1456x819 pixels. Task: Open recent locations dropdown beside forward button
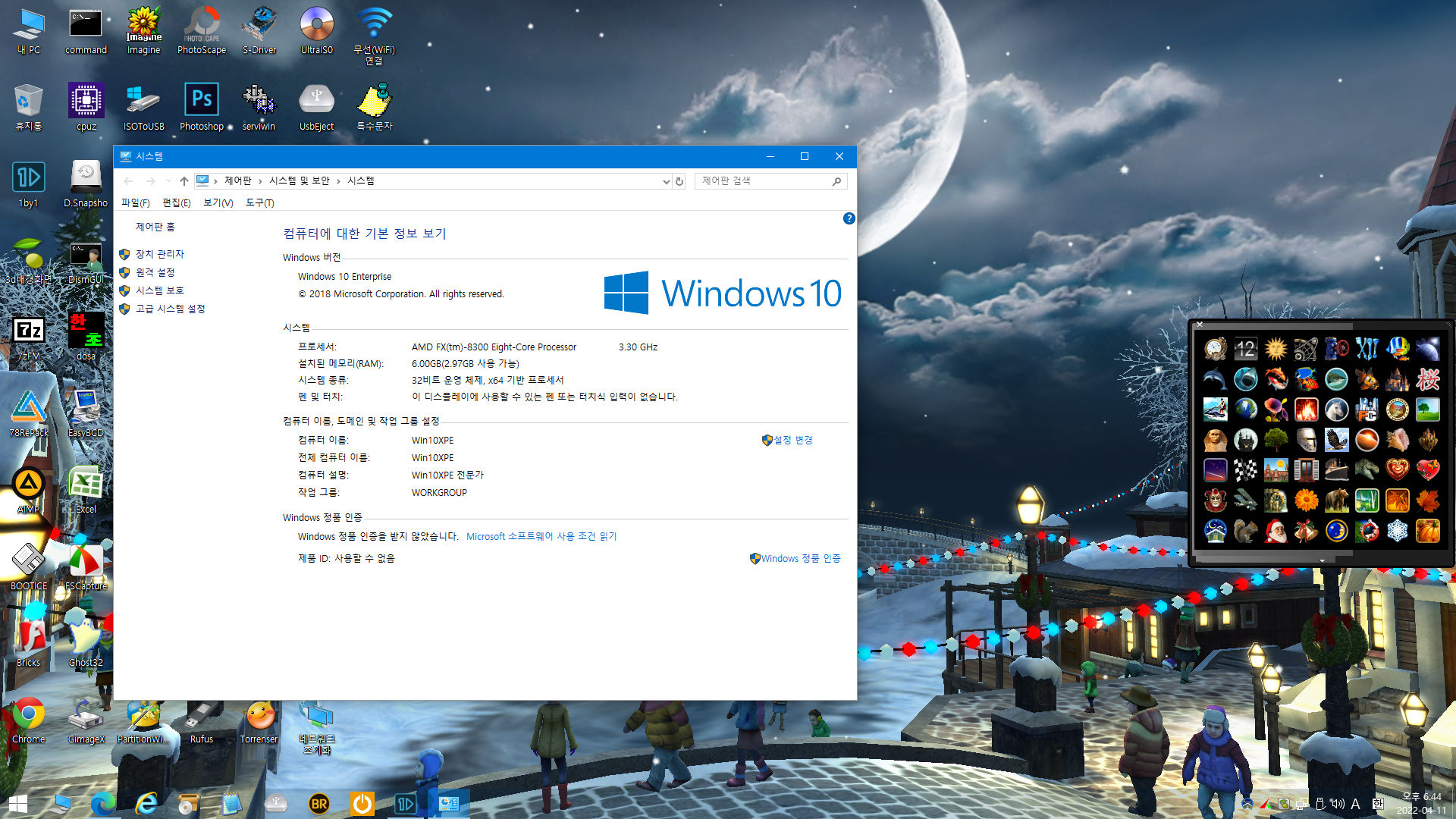coord(168,181)
